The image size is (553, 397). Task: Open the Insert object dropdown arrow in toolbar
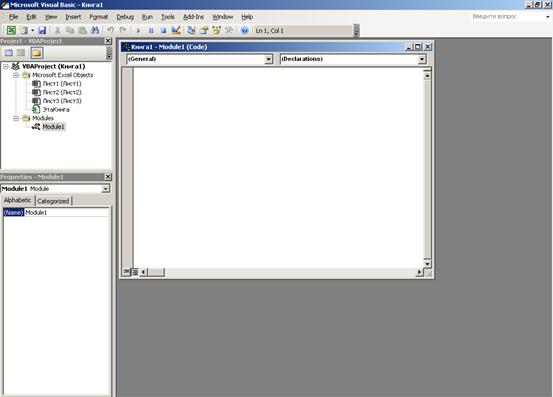click(x=32, y=30)
